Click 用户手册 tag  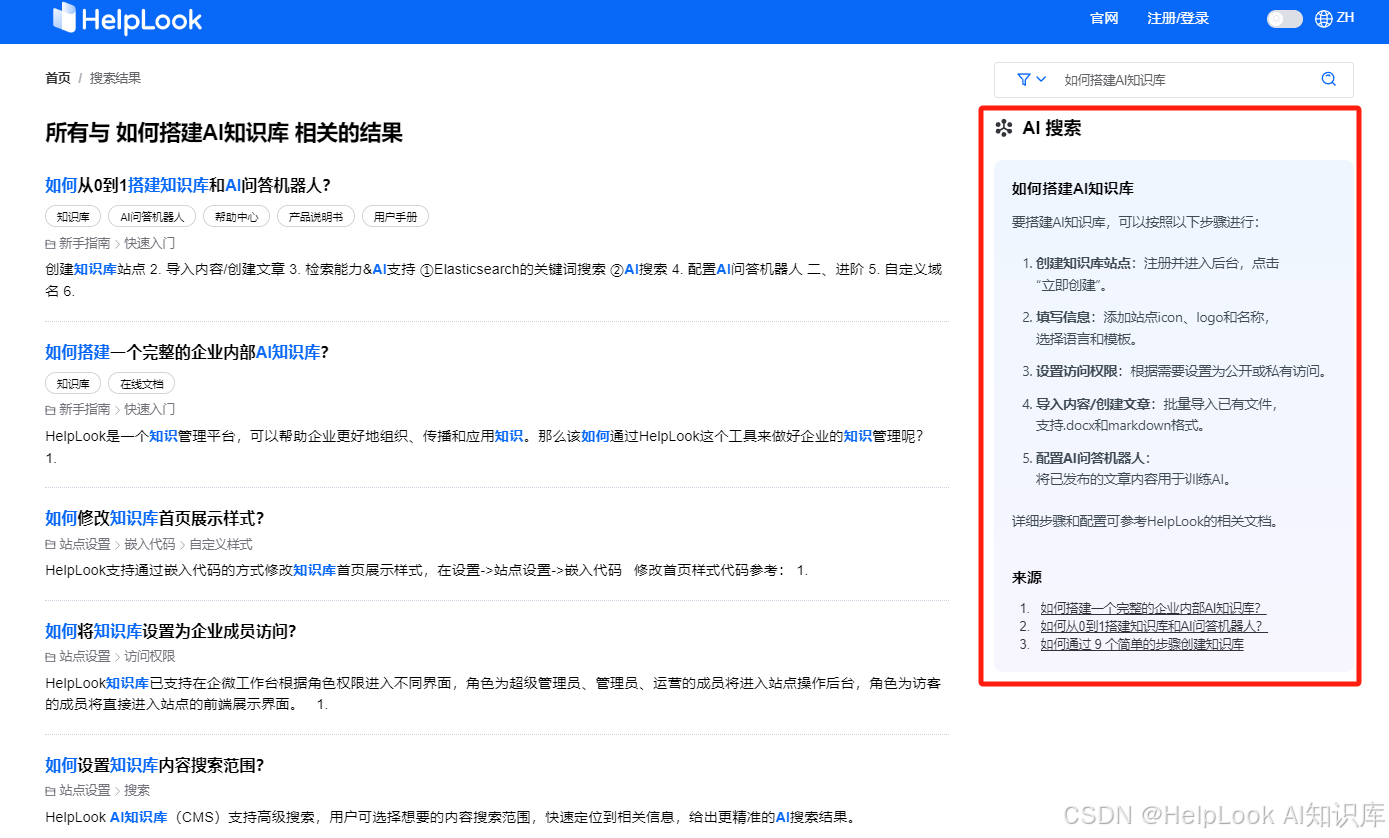pos(395,216)
